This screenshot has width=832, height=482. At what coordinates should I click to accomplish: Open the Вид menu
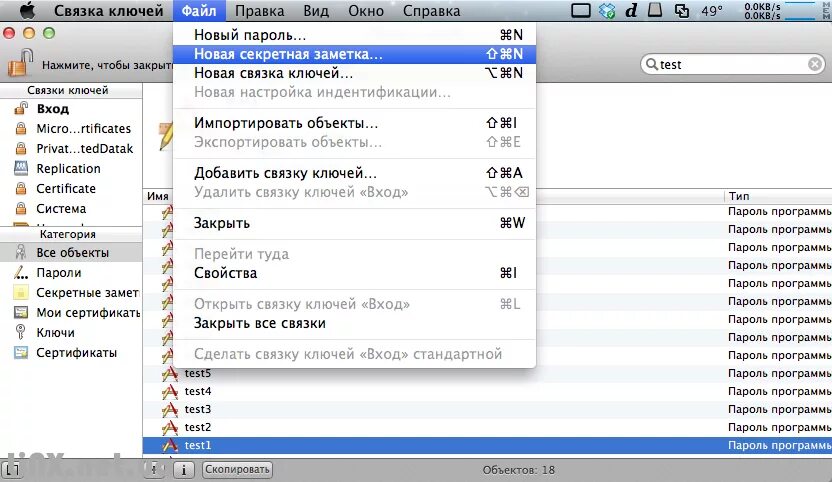tap(316, 11)
